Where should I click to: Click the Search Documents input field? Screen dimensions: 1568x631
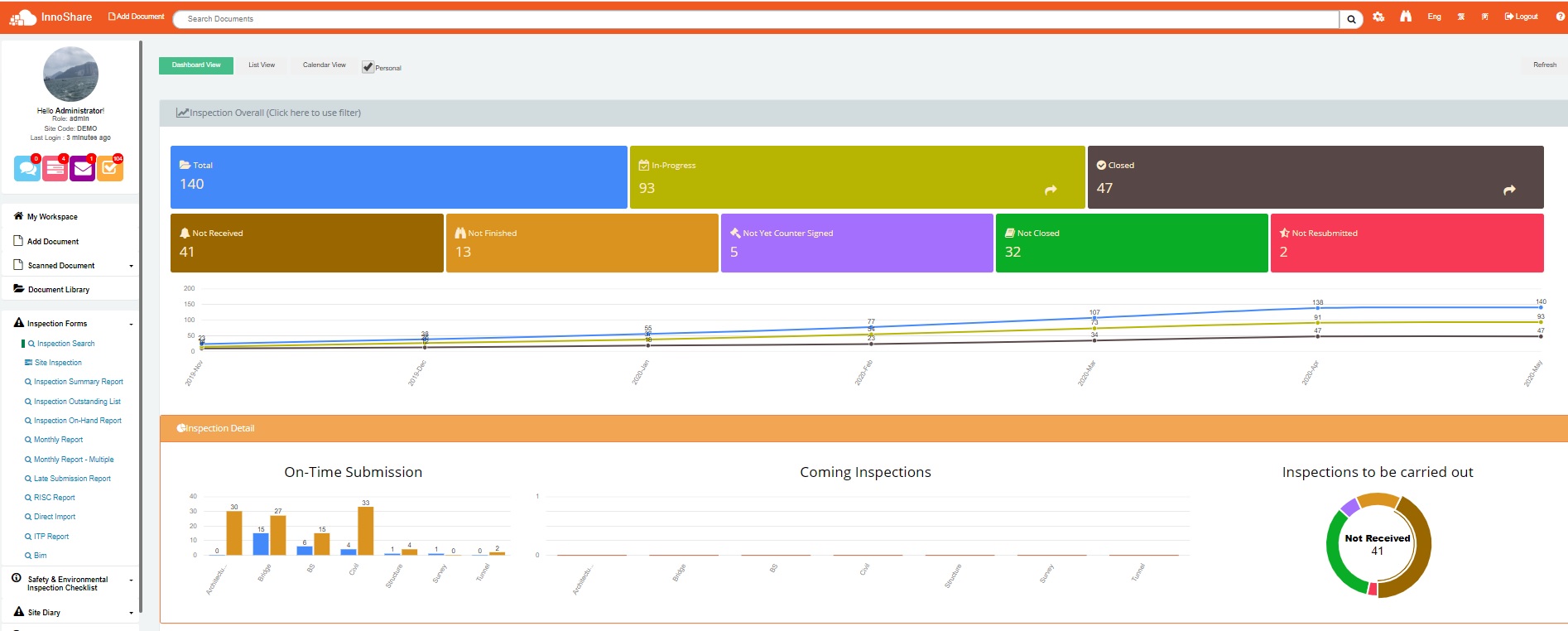755,19
